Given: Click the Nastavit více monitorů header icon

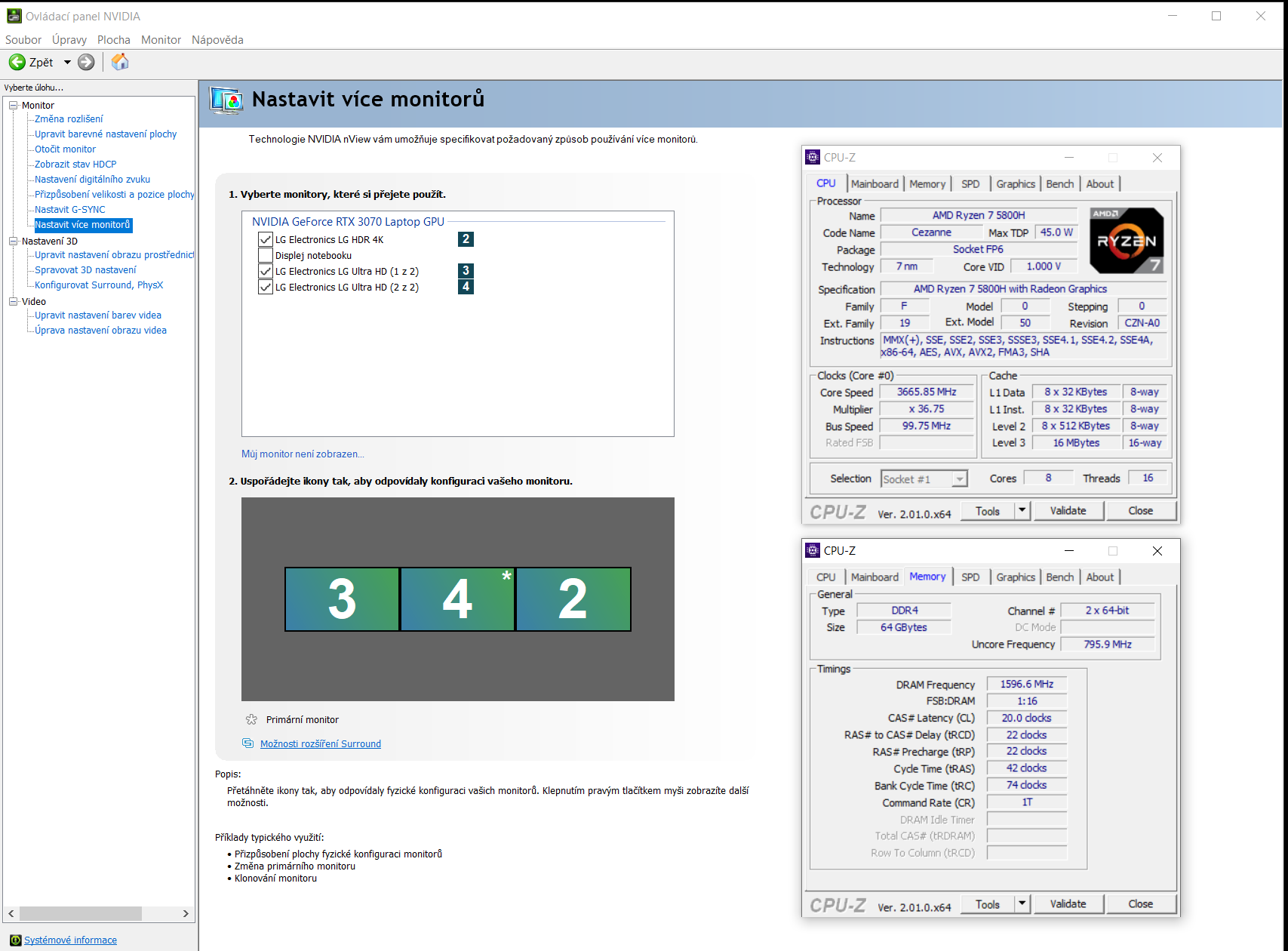Looking at the screenshot, I should point(226,100).
